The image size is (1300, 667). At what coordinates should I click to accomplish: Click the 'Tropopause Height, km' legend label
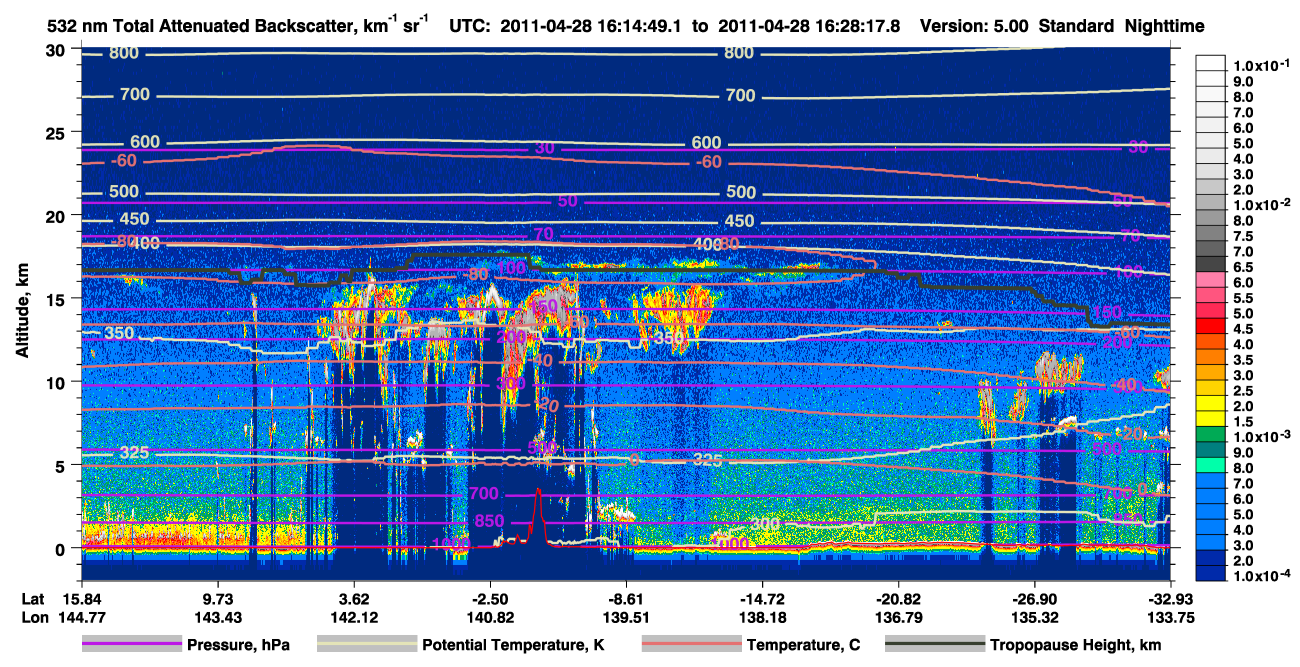[1076, 646]
